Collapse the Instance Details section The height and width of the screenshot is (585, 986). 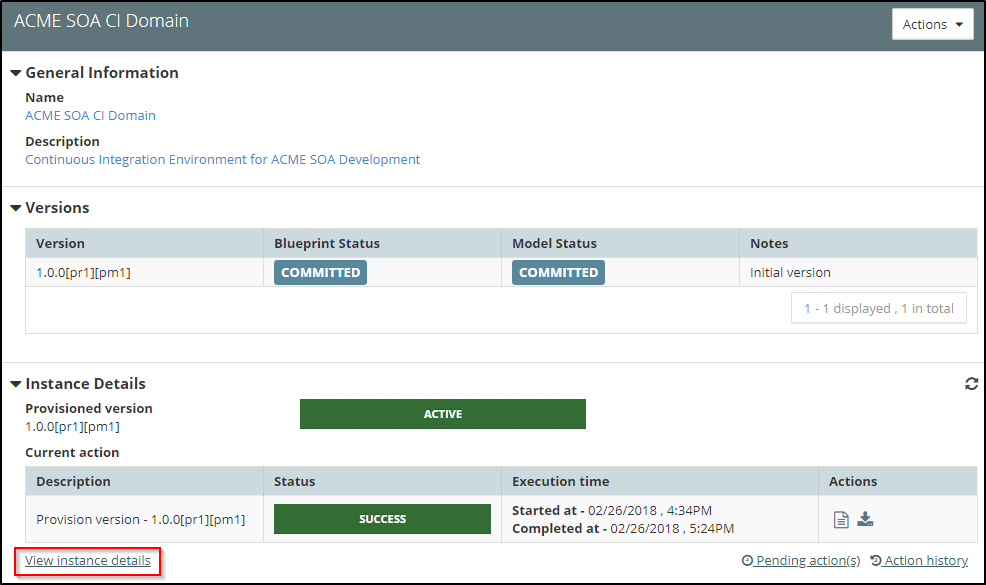coord(16,384)
